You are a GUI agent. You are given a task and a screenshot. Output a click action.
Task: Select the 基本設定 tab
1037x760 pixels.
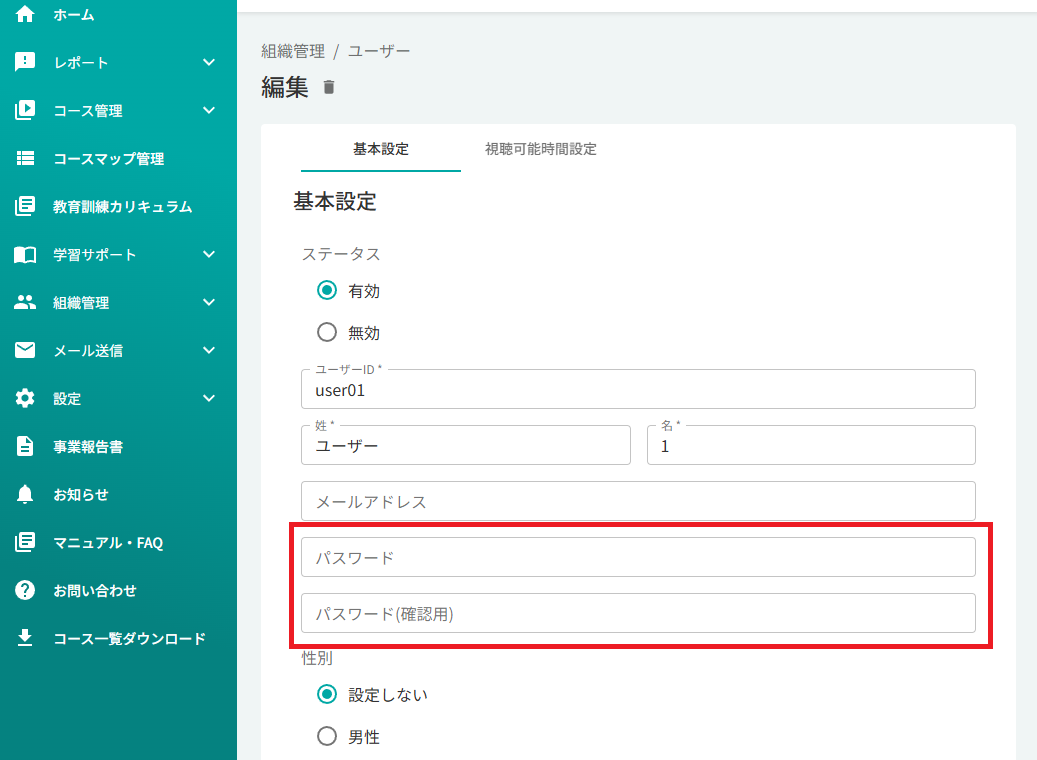point(381,149)
